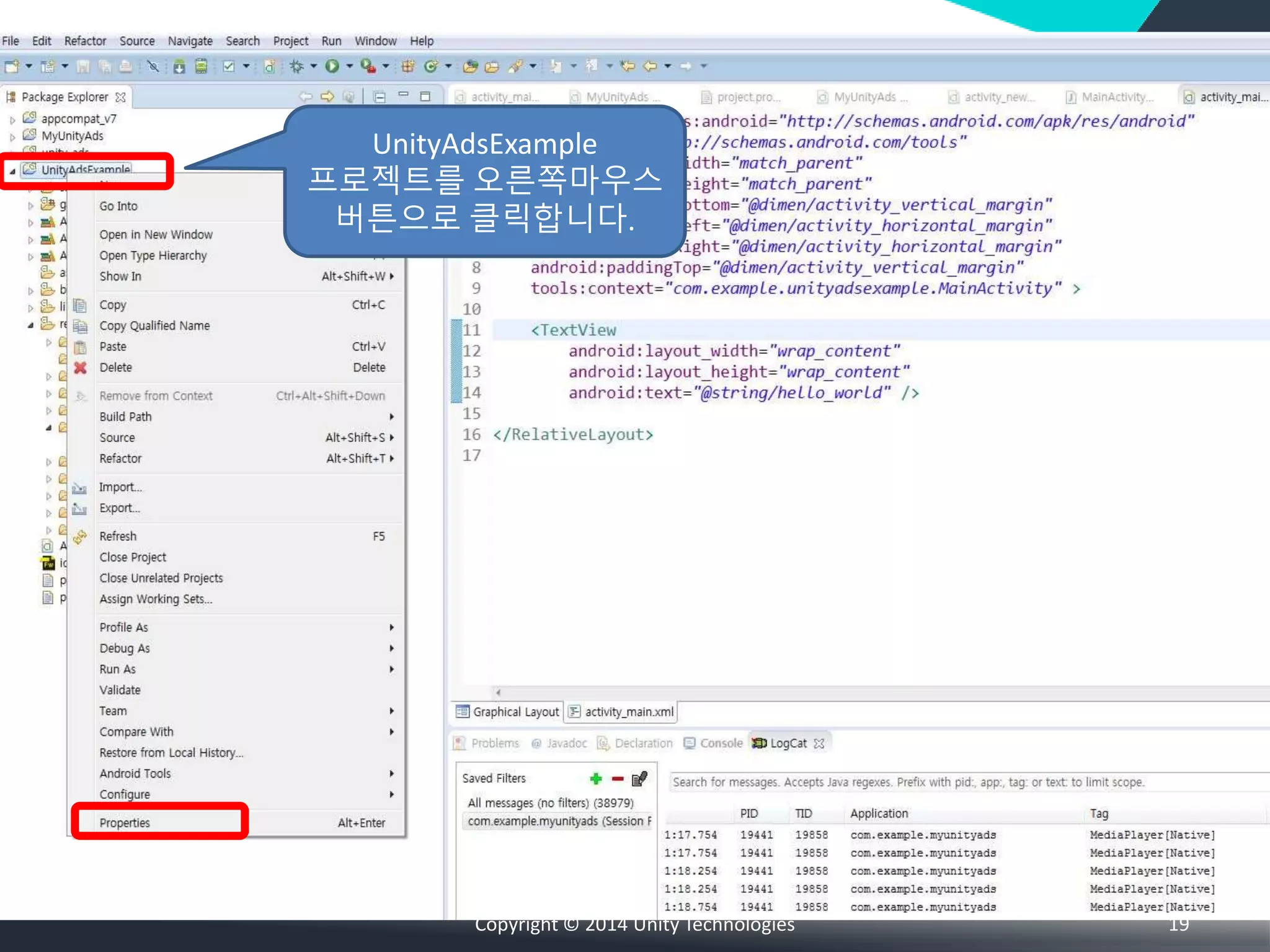Click Forward arrow in Package Explorer toolbar

coord(327,97)
